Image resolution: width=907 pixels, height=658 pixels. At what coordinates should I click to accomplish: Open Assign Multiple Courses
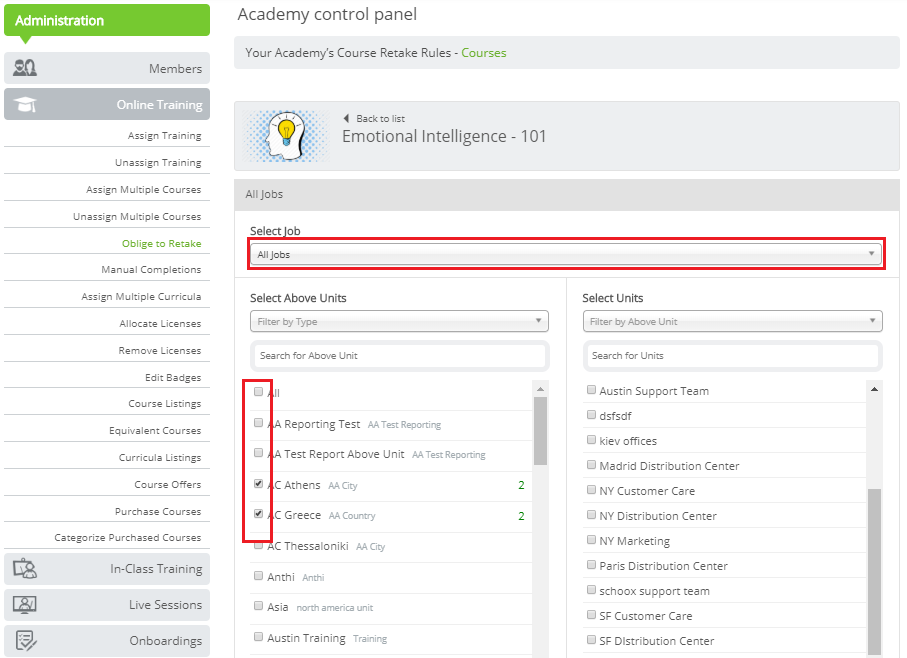tap(143, 190)
